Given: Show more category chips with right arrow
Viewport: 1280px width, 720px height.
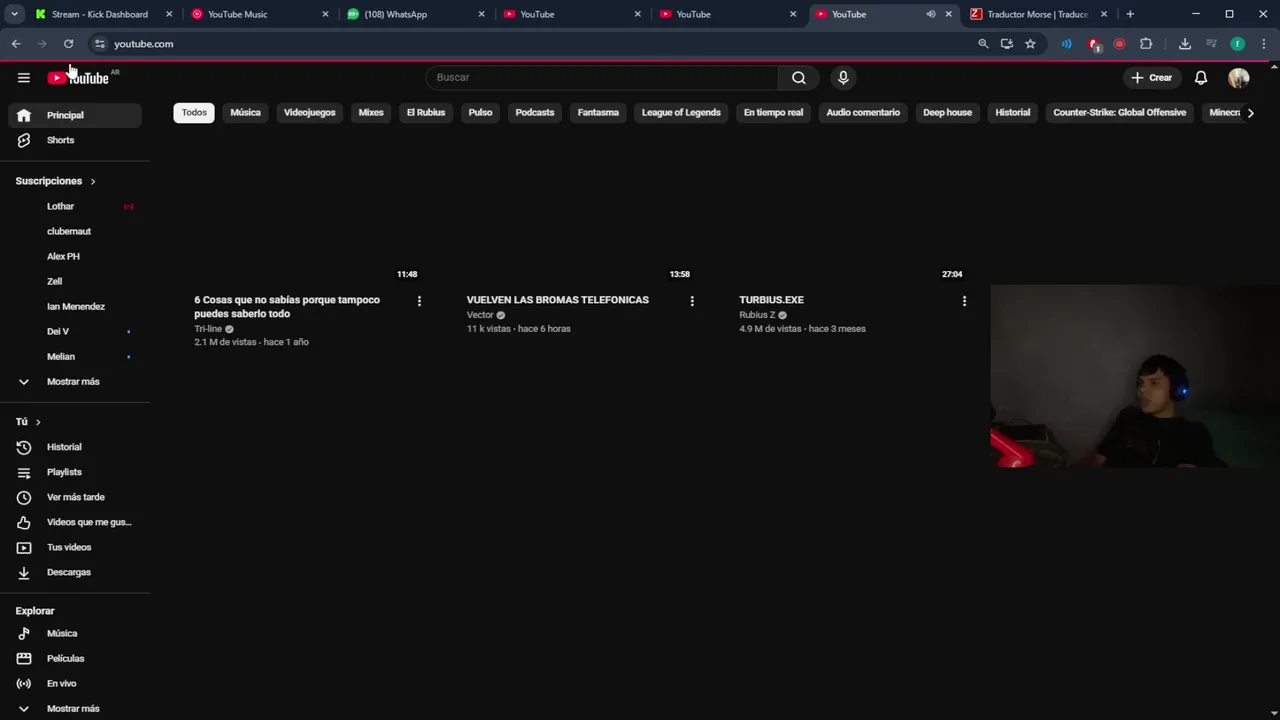Looking at the screenshot, I should [1250, 113].
